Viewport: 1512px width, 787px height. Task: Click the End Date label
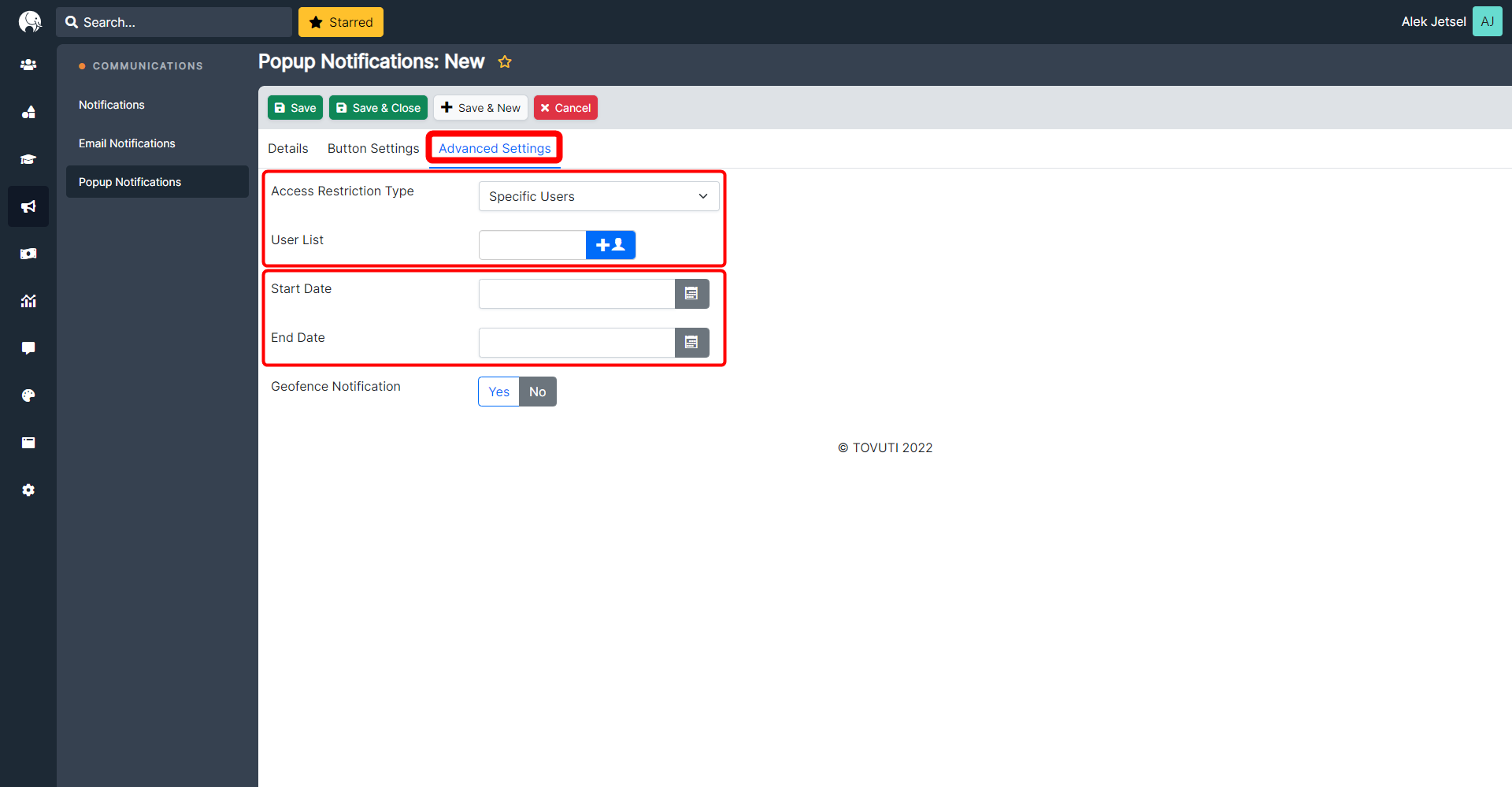coord(298,337)
